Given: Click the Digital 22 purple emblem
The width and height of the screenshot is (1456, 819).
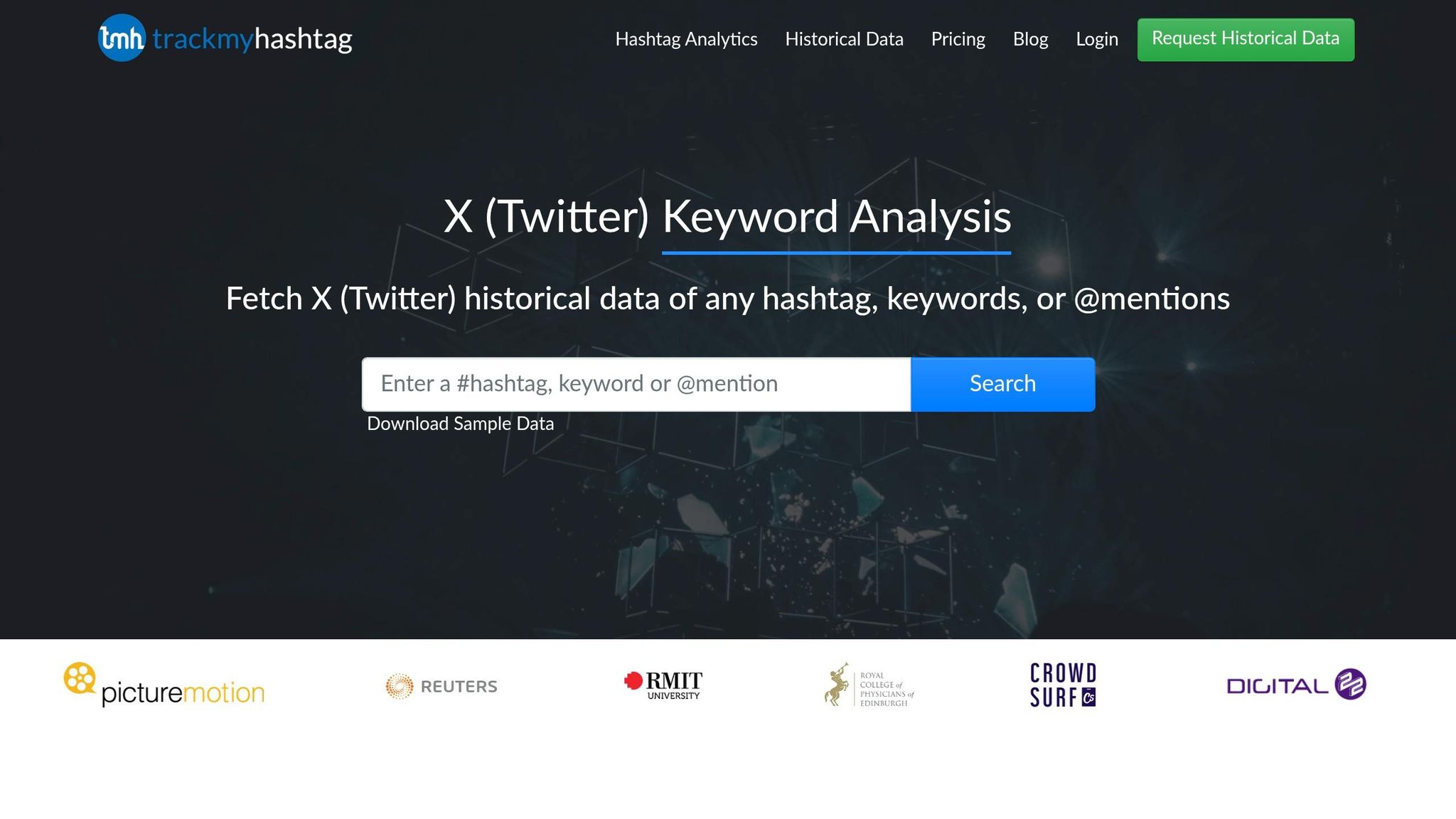Looking at the screenshot, I should 1350,683.
